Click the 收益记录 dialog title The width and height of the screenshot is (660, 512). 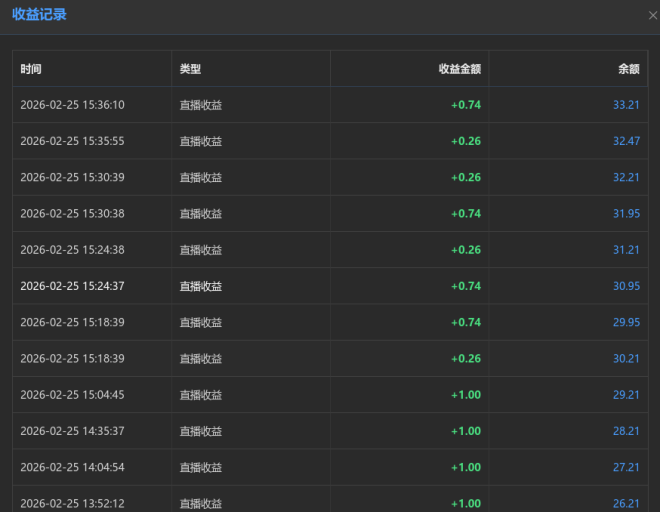pyautogui.click(x=39, y=15)
